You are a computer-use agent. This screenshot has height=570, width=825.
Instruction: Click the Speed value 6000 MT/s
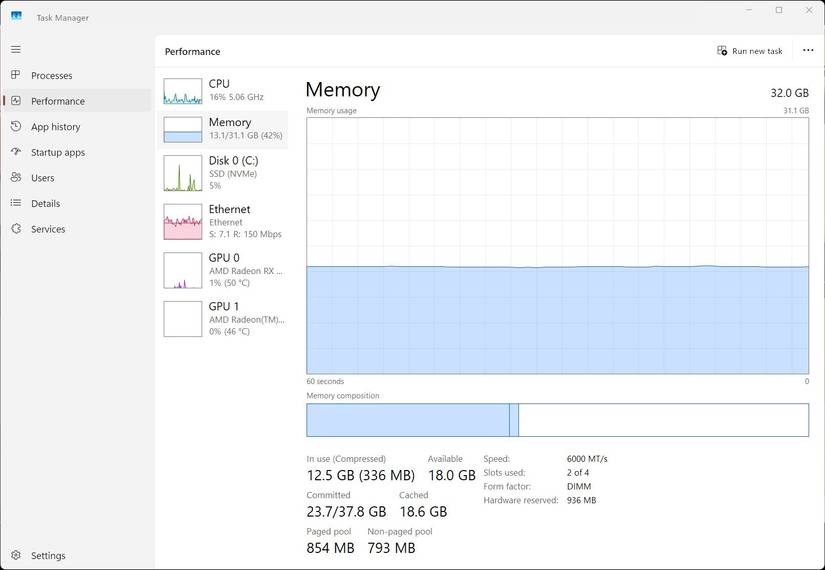(587, 459)
